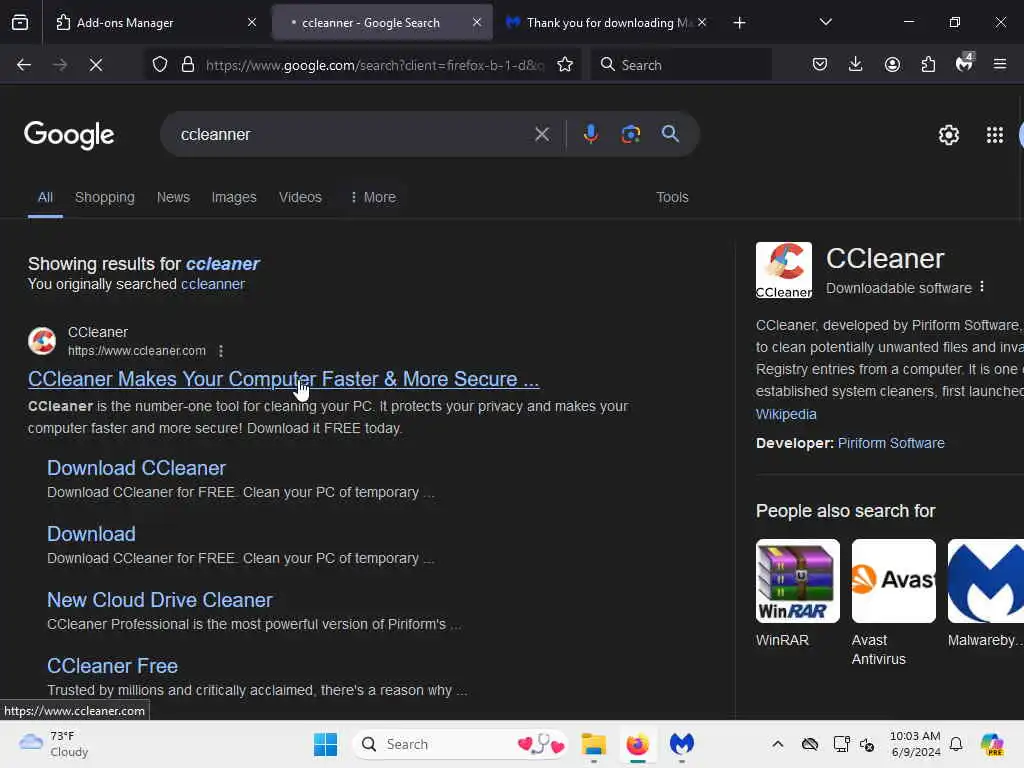Open Windows Copilot preview icon
This screenshot has width=1024, height=768.
click(992, 744)
